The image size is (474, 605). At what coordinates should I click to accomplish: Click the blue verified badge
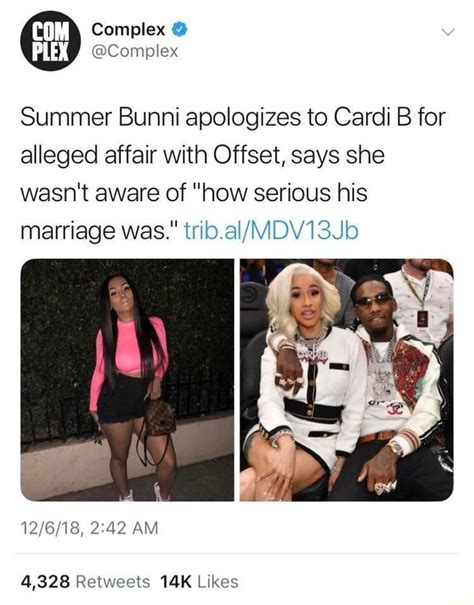(179, 29)
